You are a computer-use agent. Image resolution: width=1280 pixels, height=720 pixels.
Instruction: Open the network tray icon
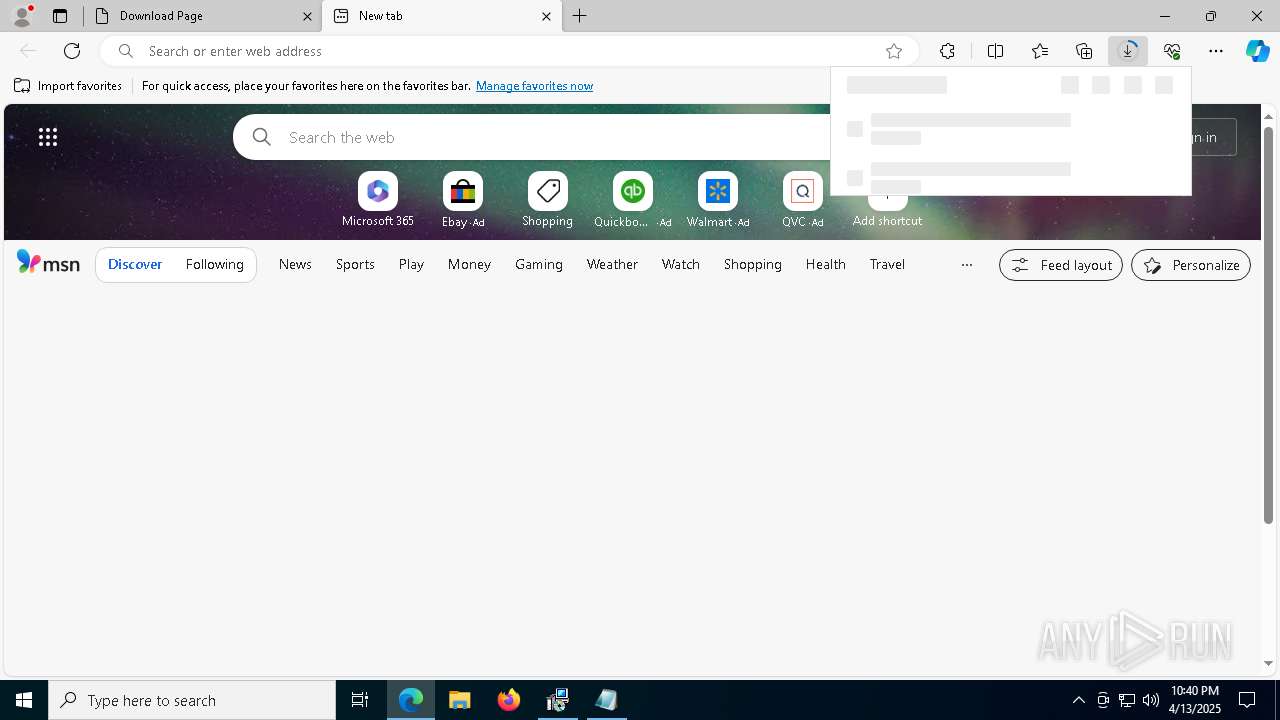click(1127, 700)
